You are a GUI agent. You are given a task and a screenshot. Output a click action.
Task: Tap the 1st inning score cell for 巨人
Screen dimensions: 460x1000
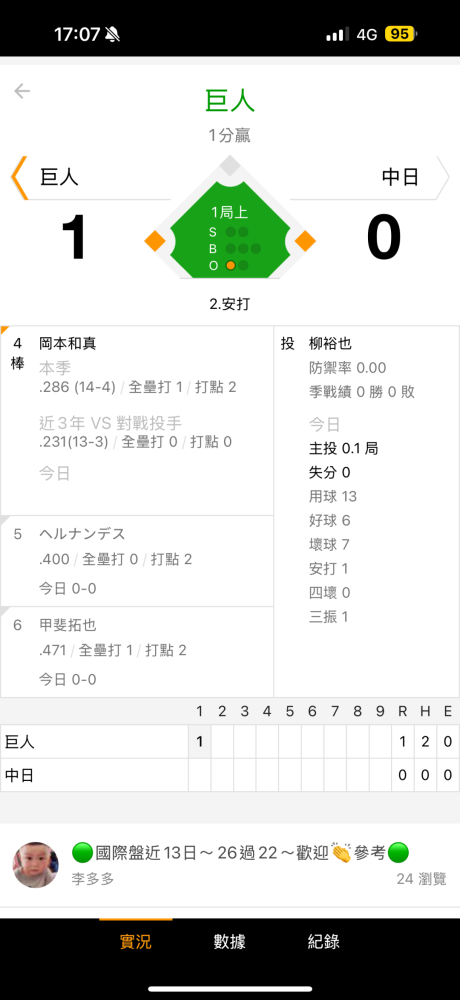200,742
